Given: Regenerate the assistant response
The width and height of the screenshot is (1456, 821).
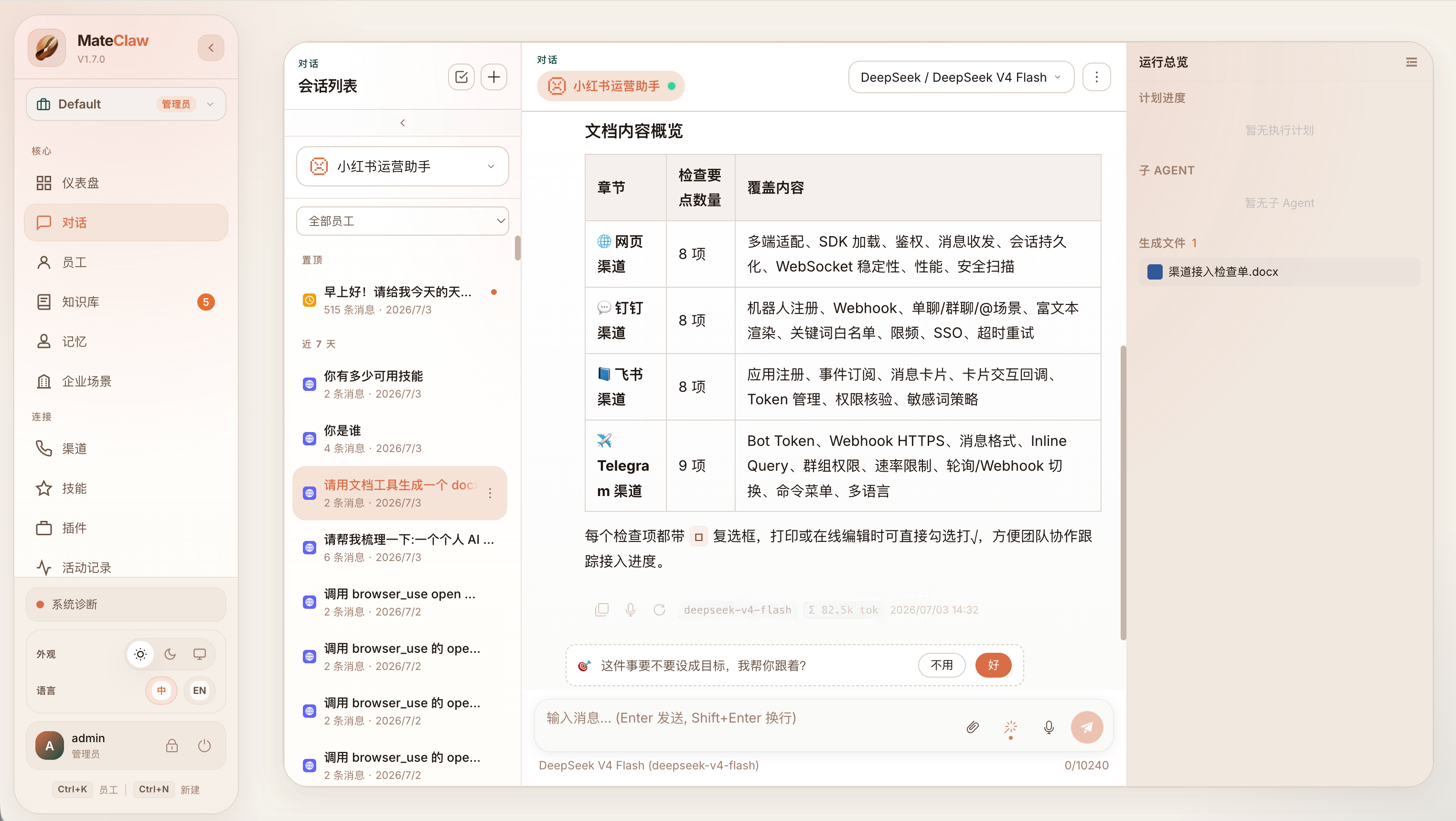Looking at the screenshot, I should (x=659, y=609).
